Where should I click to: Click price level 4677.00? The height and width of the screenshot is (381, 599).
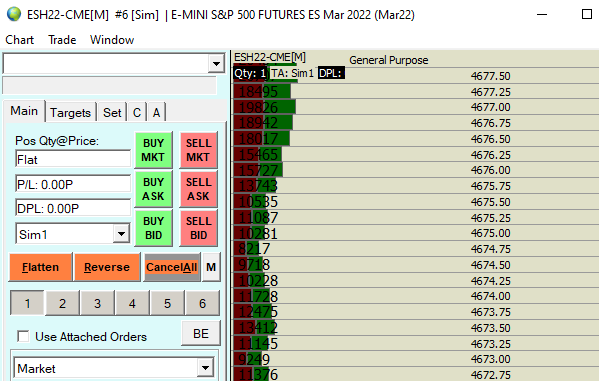491,107
